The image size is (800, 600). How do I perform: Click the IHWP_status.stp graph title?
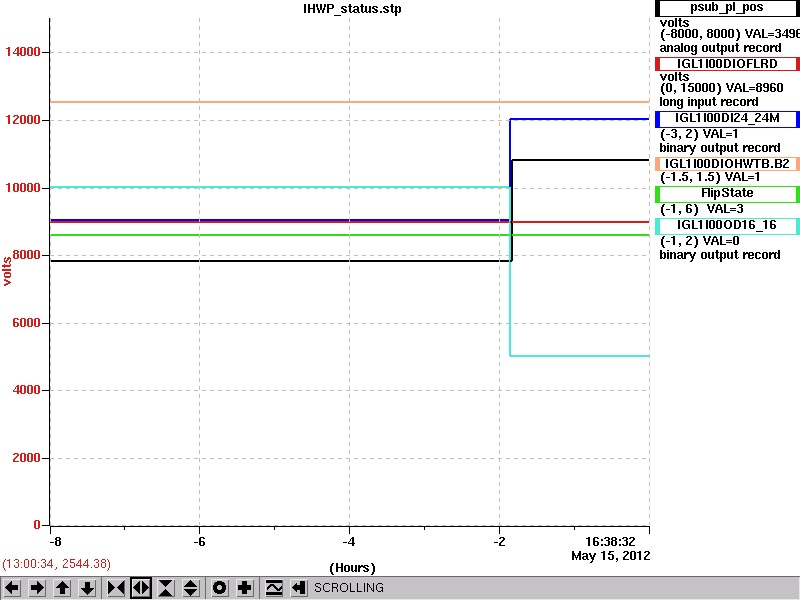click(352, 9)
